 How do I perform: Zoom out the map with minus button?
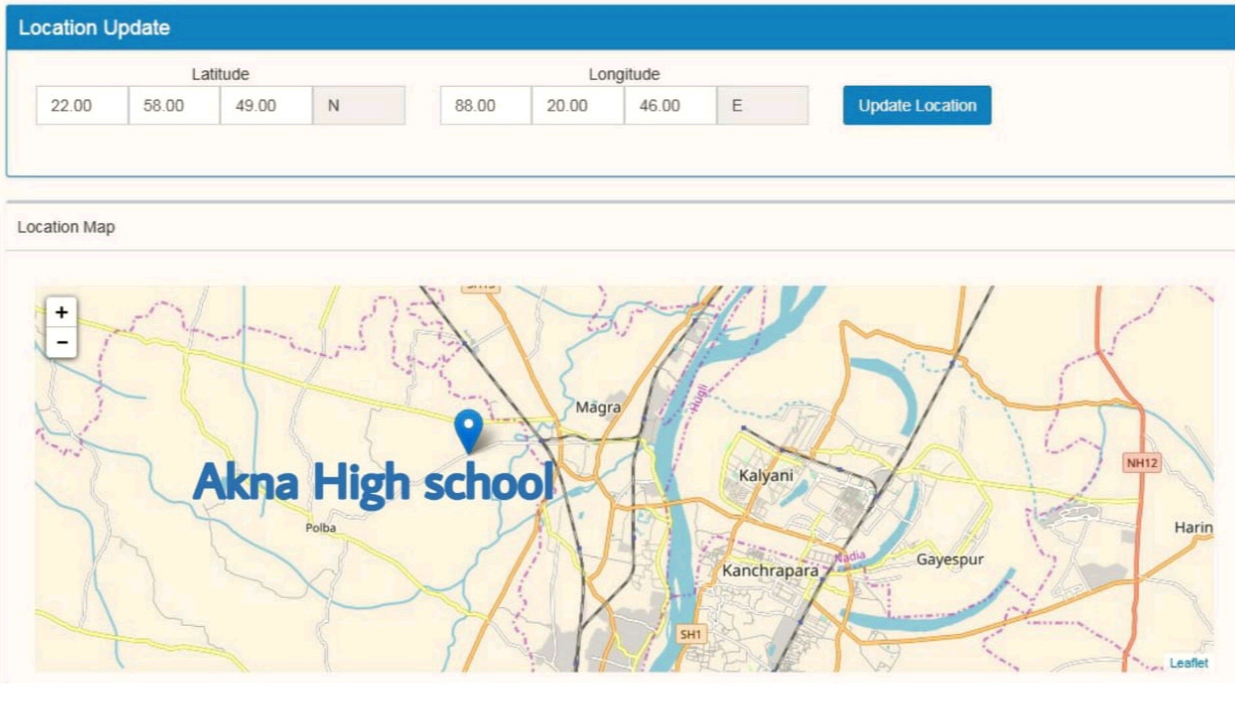coord(61,343)
